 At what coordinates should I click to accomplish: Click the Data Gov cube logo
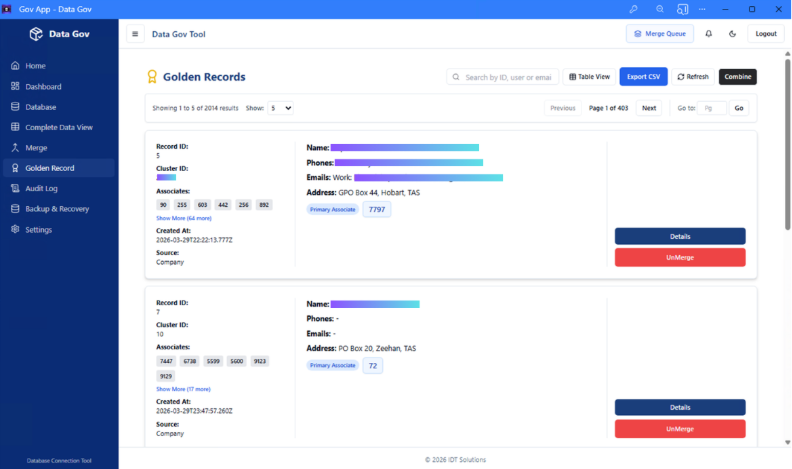click(x=36, y=34)
